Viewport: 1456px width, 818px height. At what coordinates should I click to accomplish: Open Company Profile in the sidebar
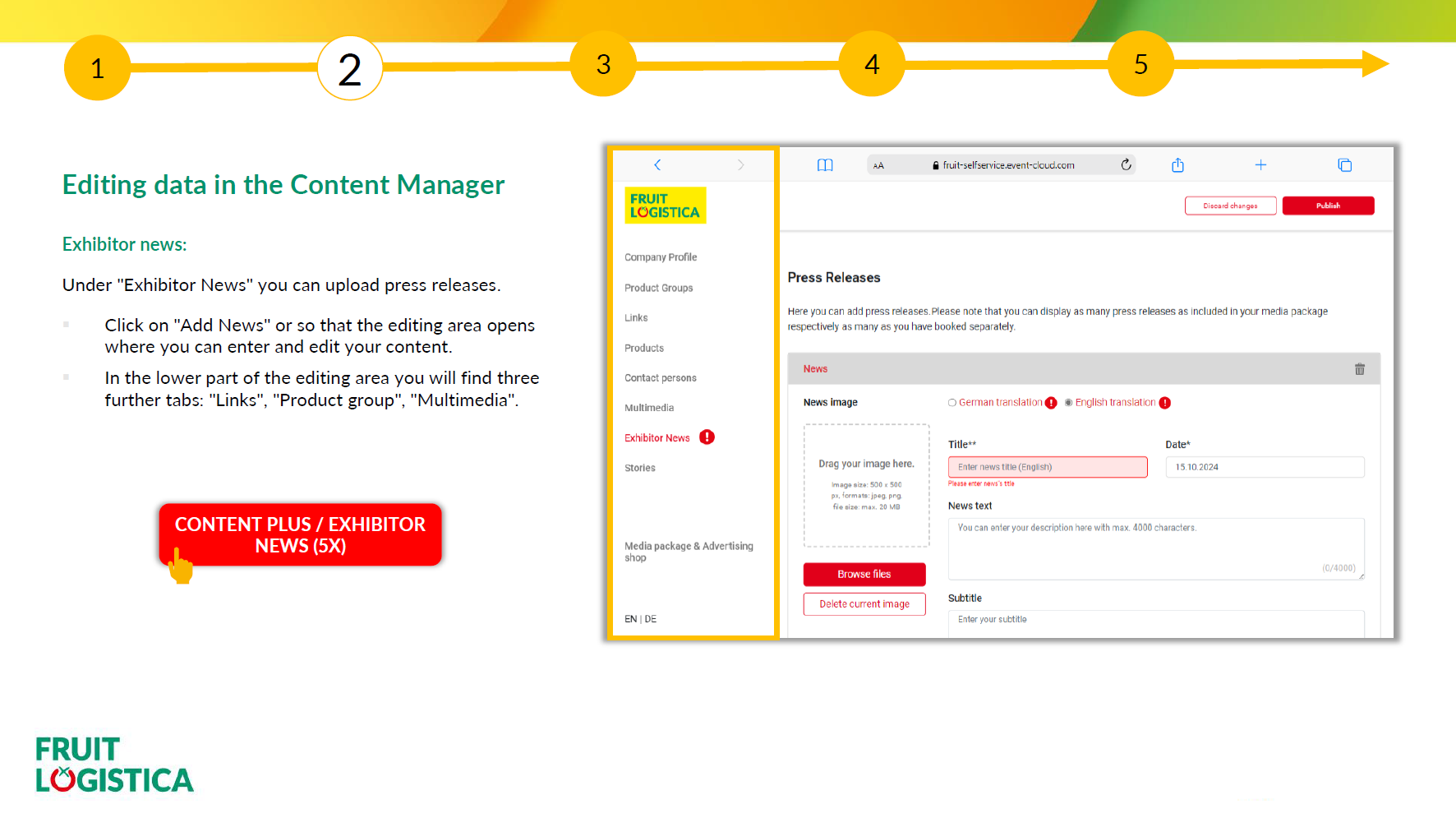[x=661, y=257]
